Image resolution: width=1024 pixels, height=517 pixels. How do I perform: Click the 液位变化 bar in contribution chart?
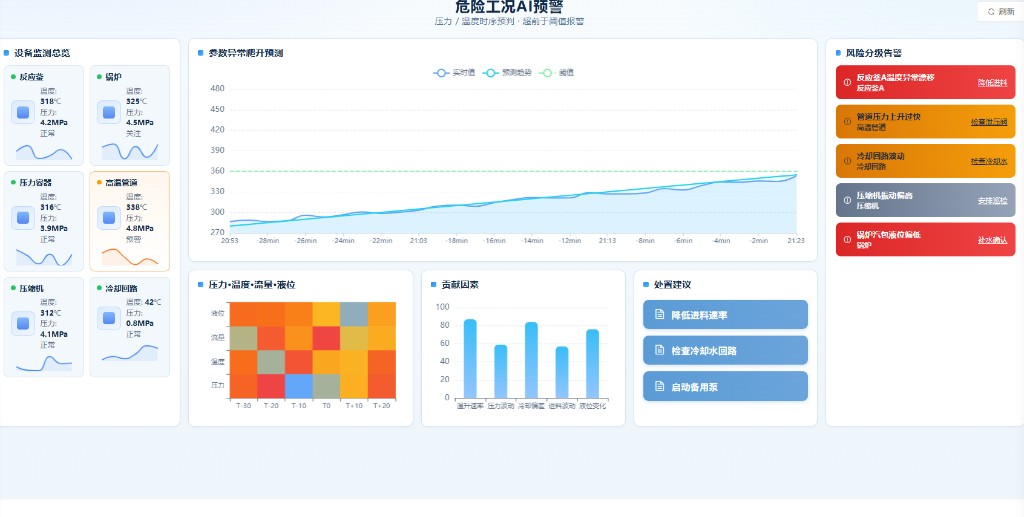pos(592,364)
